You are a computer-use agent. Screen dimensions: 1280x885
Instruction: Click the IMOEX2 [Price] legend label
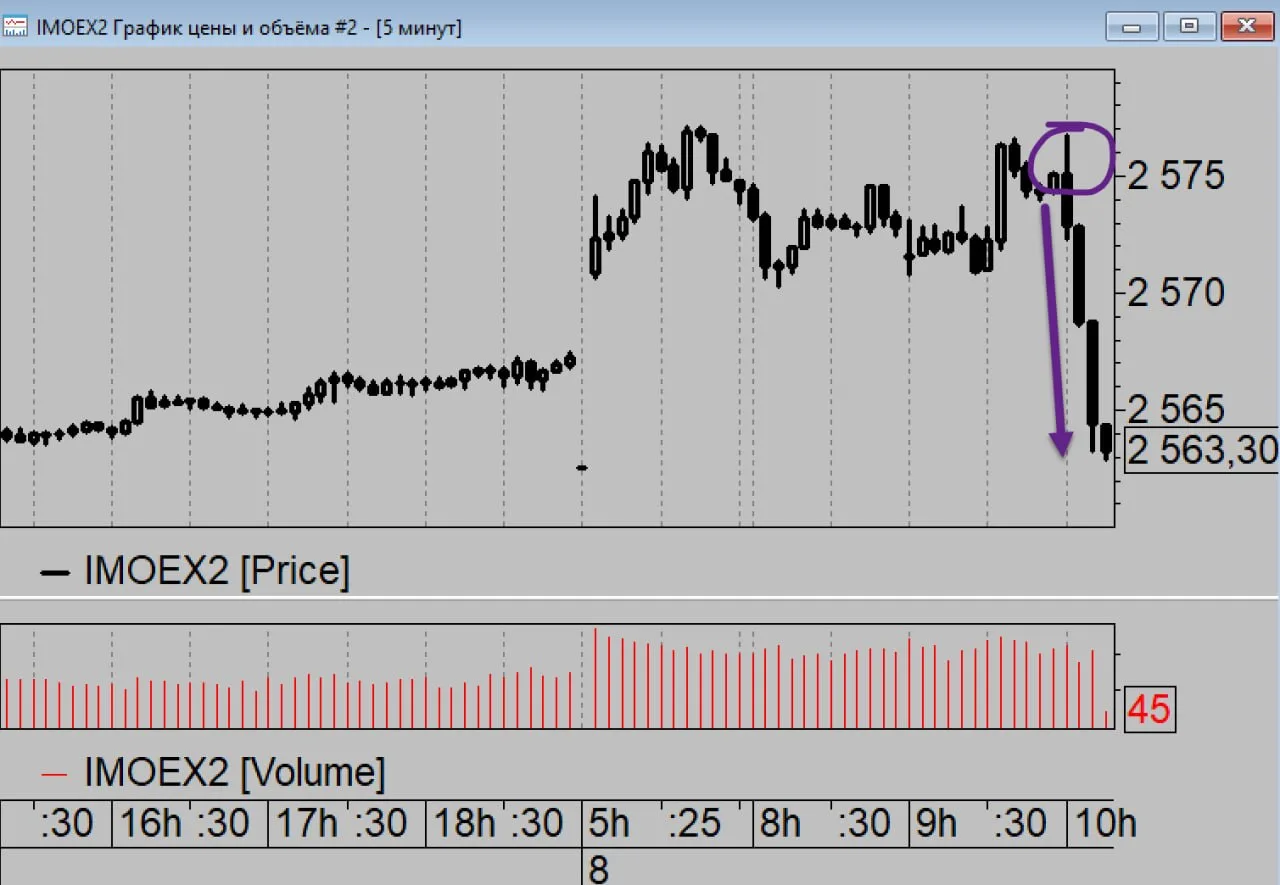(x=217, y=571)
